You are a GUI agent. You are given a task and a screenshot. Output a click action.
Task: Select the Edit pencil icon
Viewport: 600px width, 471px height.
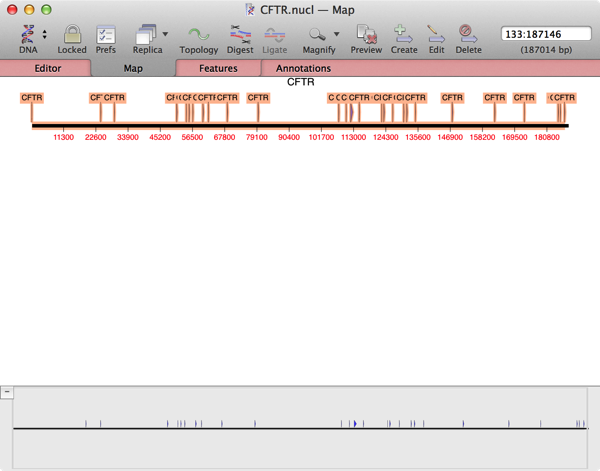pyautogui.click(x=436, y=34)
